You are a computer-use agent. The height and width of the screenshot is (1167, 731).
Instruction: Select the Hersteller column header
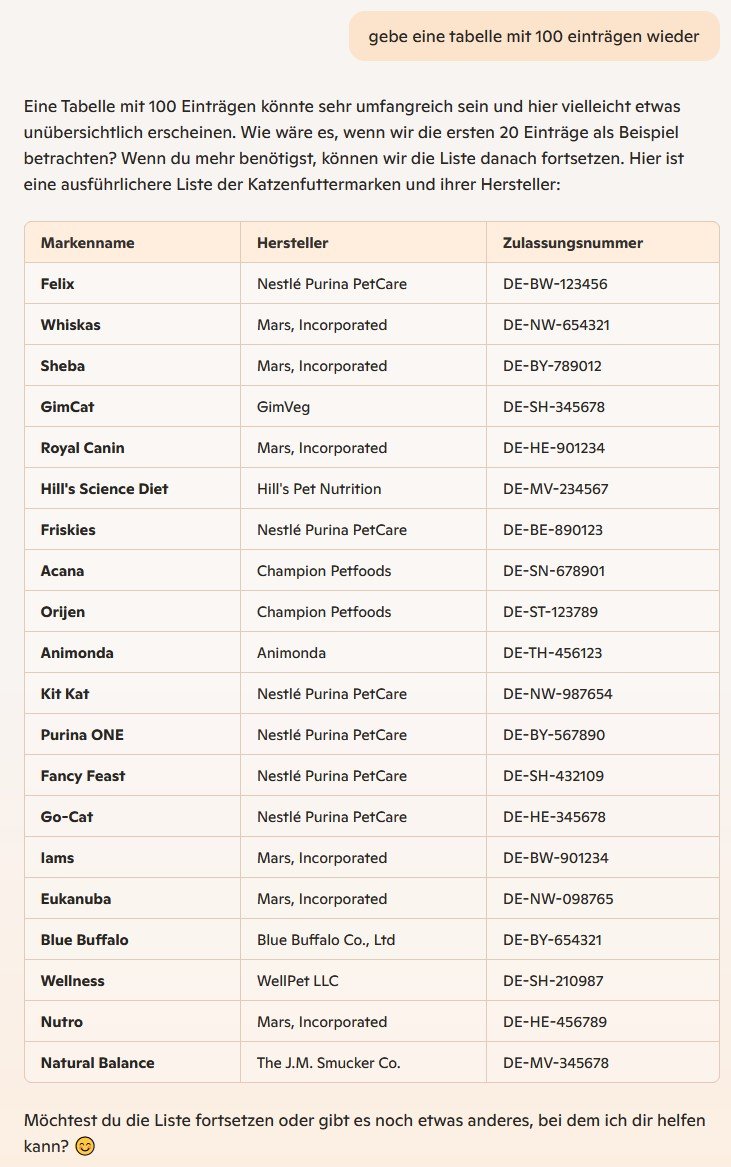click(x=293, y=243)
